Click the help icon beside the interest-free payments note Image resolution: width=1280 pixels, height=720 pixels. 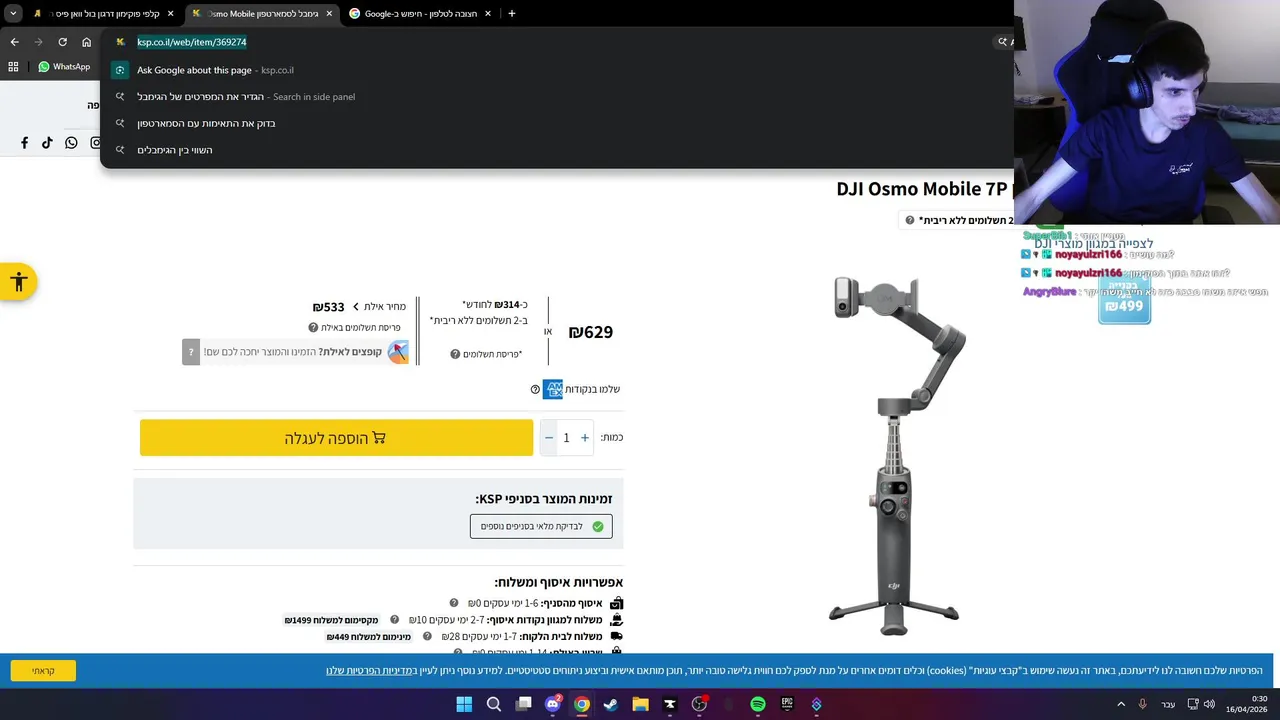(x=910, y=220)
